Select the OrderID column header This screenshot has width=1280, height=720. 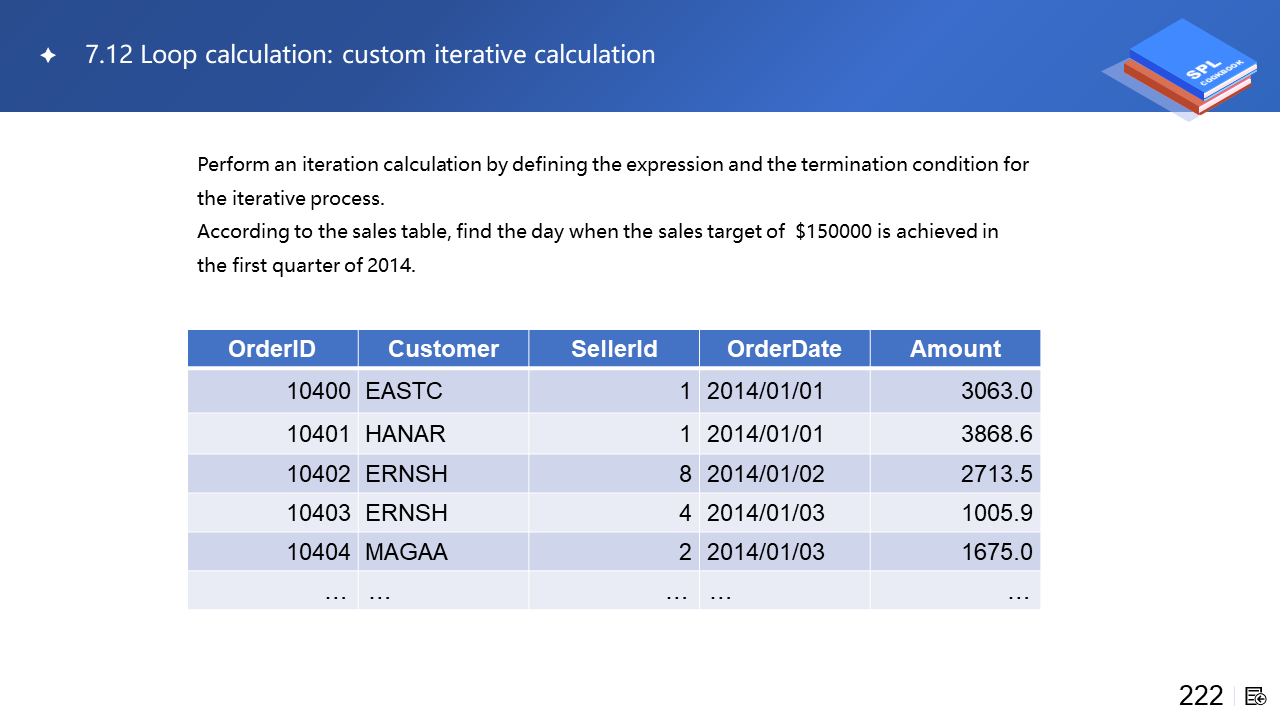pos(272,348)
